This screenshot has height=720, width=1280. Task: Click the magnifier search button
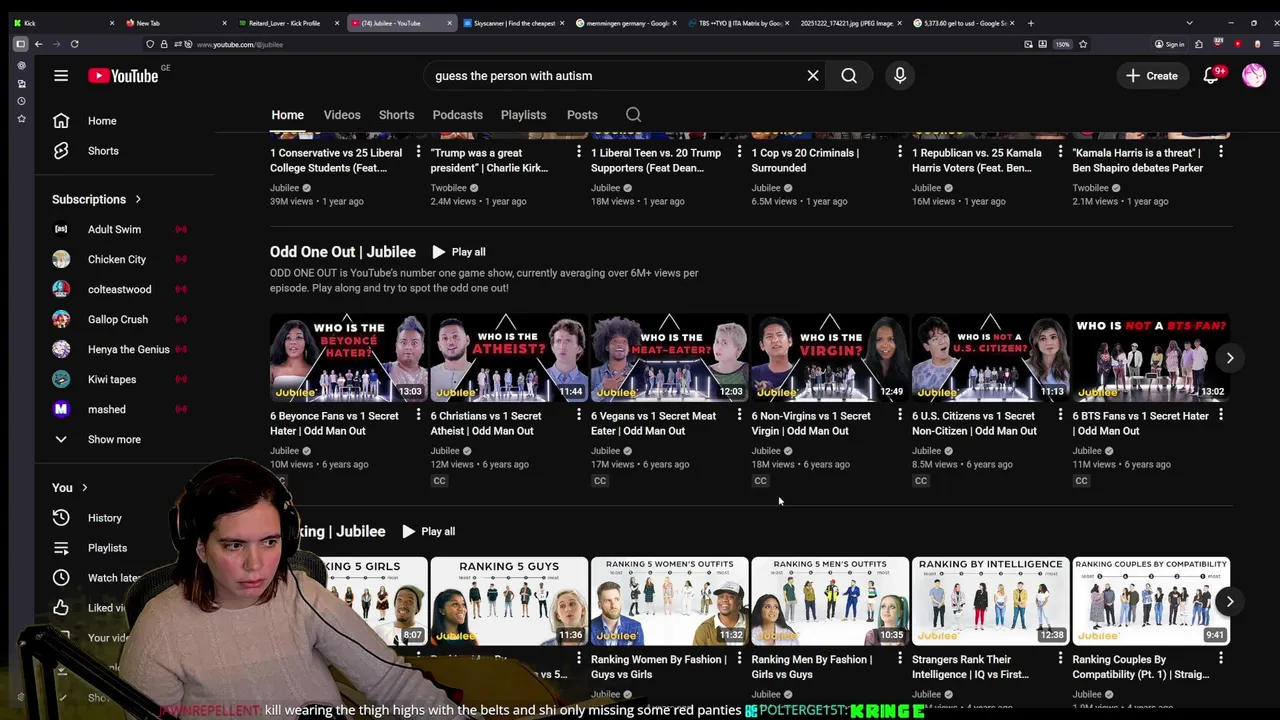coord(849,76)
